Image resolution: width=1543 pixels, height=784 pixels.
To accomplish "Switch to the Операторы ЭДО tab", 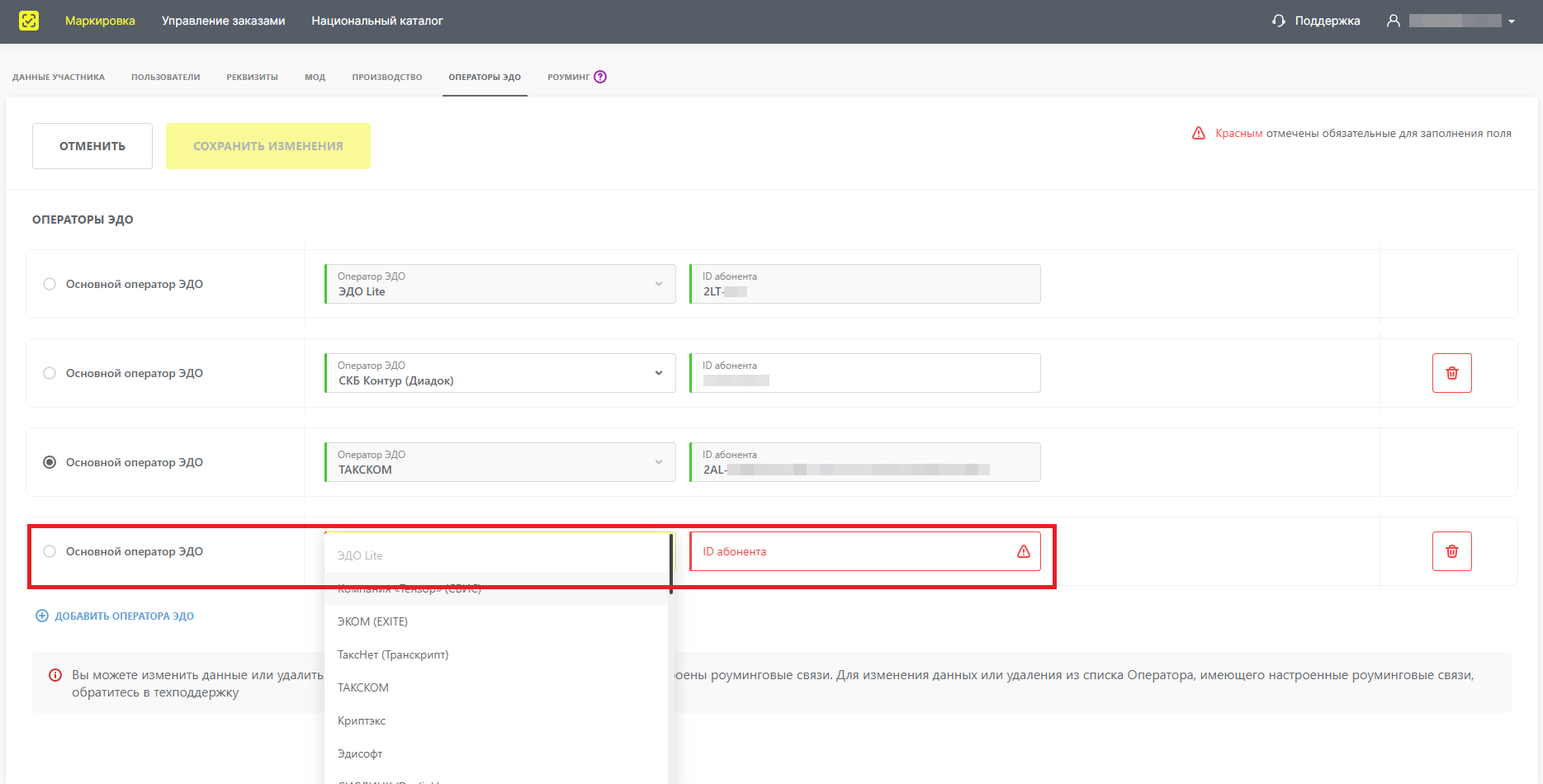I will 485,77.
